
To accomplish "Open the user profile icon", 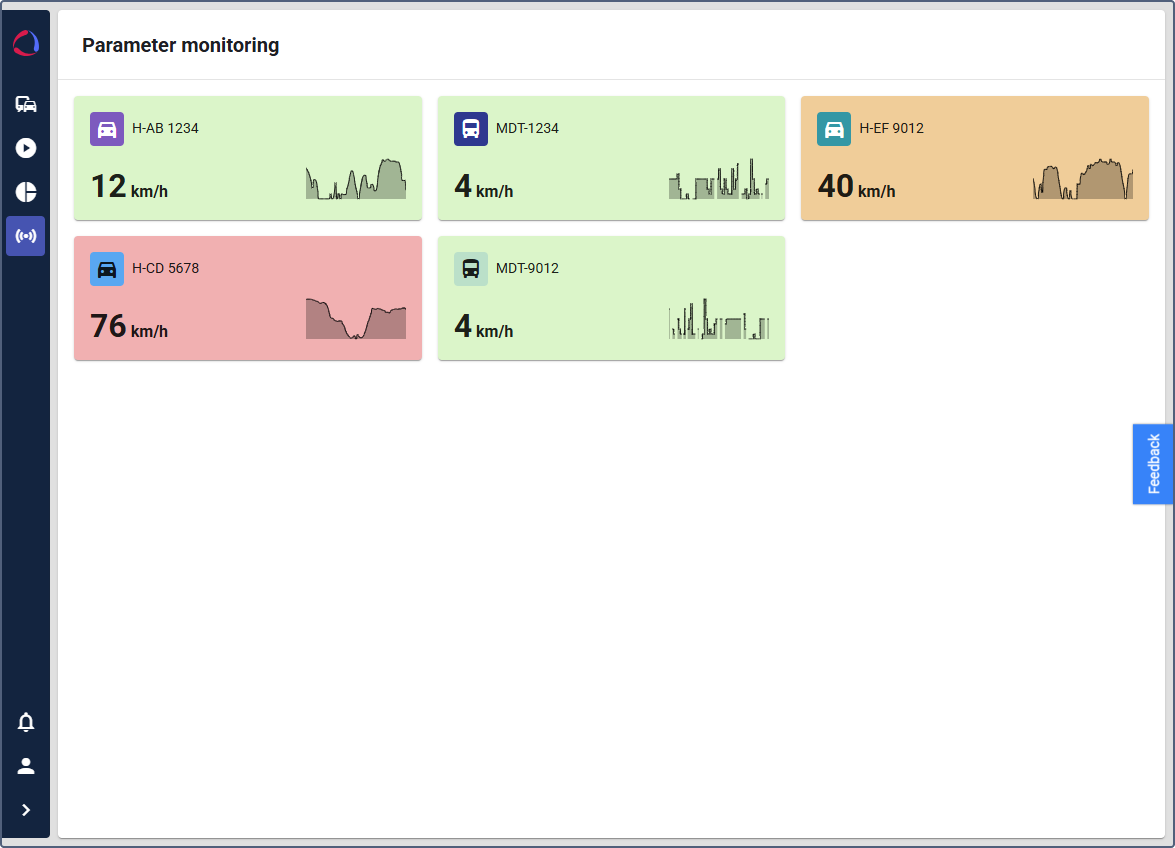I will (x=26, y=766).
